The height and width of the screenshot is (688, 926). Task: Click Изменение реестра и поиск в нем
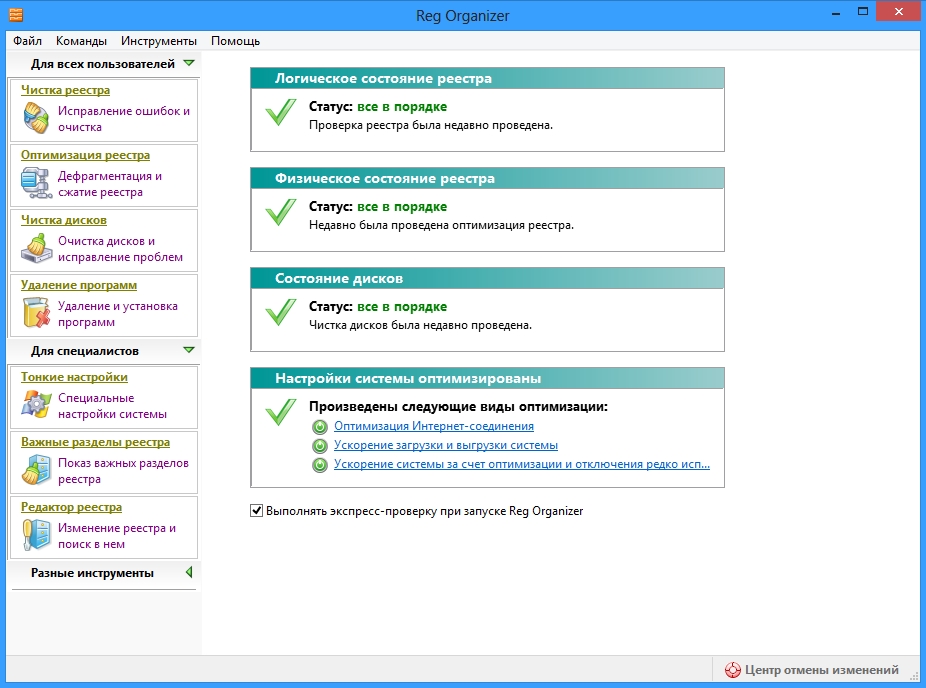pos(117,536)
